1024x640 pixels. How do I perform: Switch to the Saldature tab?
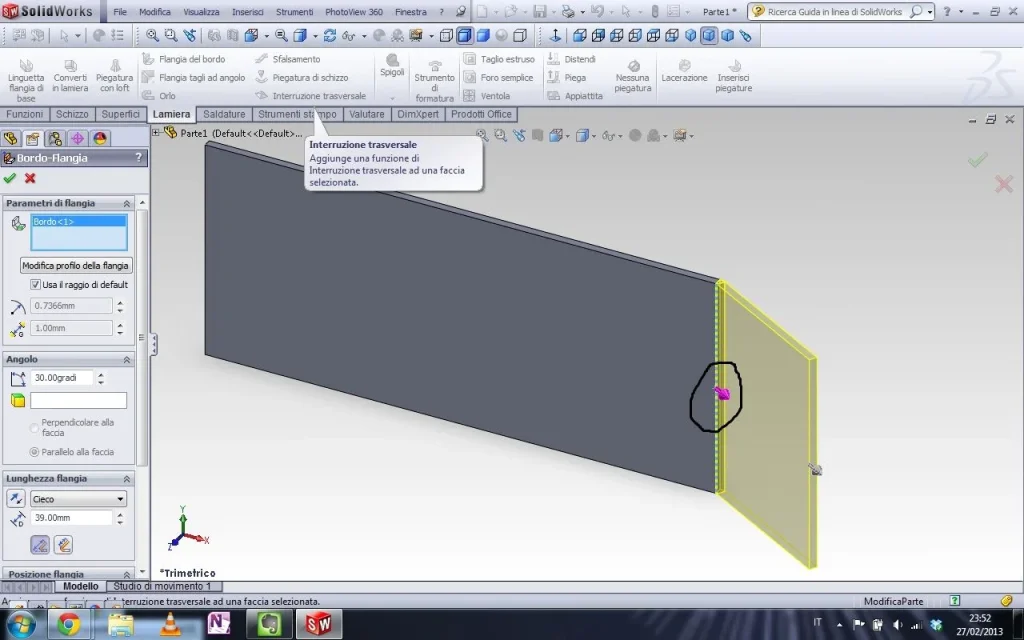(224, 114)
